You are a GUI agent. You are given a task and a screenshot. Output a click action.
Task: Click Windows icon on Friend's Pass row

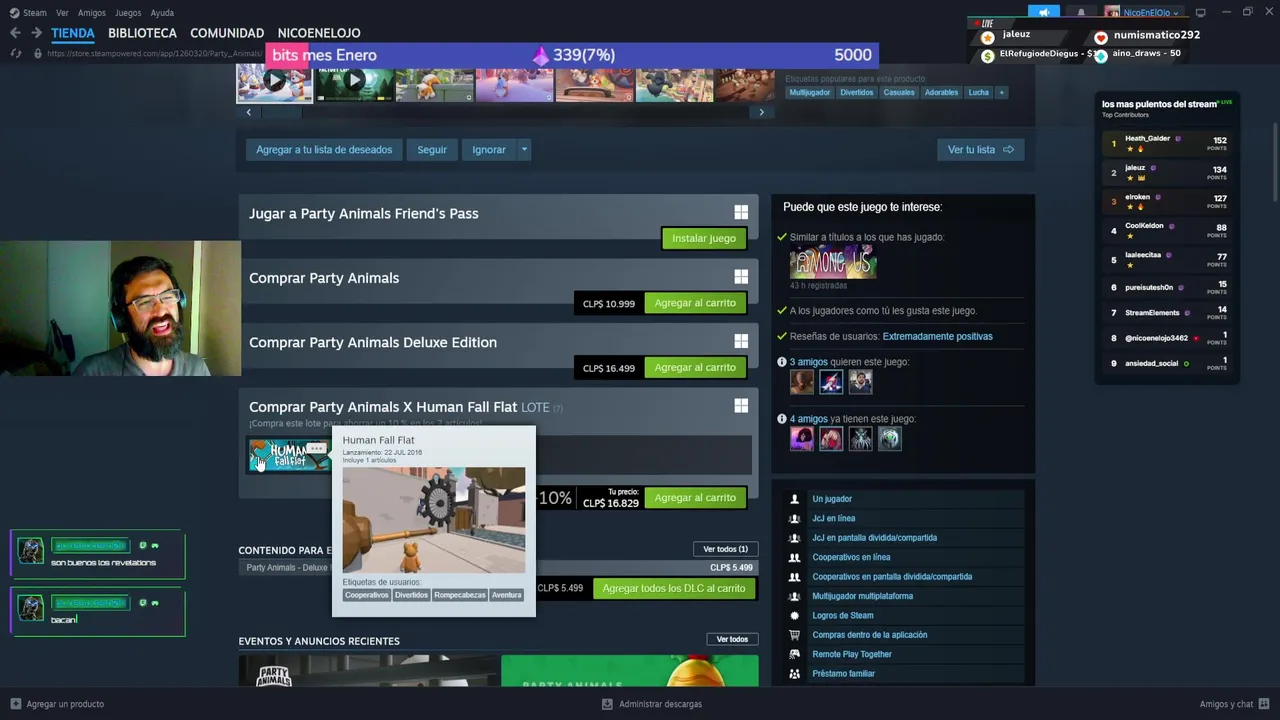741,212
